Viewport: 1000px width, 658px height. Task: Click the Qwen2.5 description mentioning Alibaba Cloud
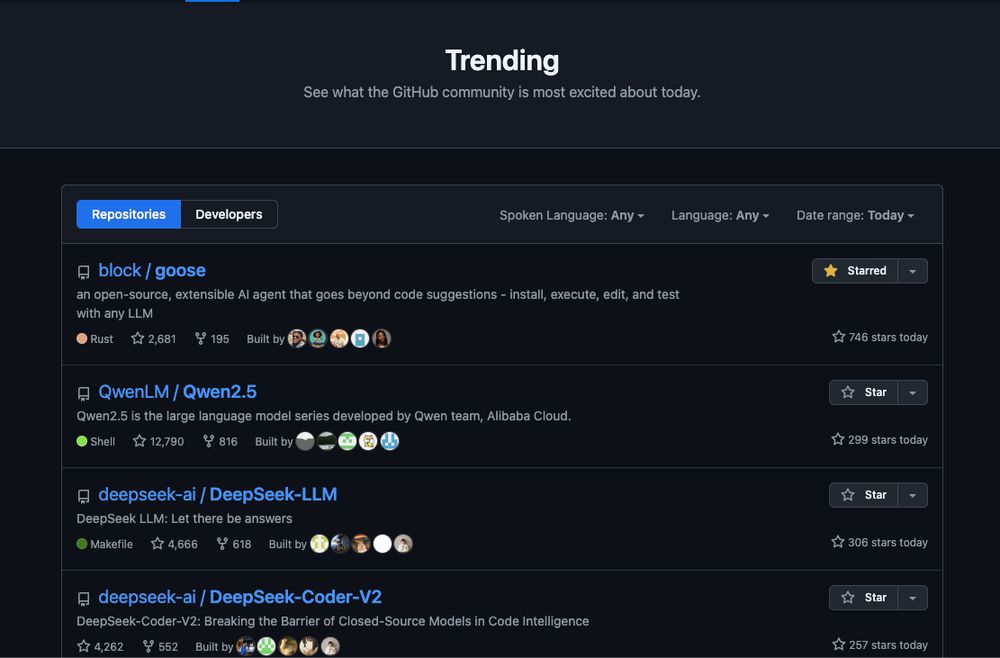[323, 416]
